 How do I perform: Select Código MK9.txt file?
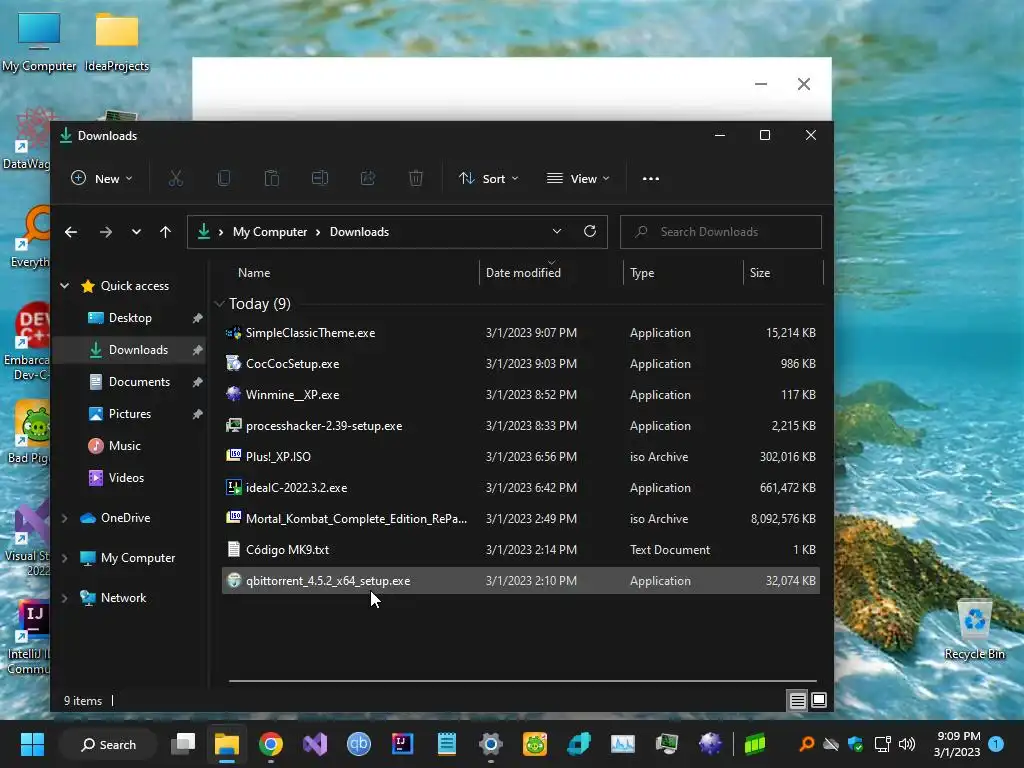[520, 550]
